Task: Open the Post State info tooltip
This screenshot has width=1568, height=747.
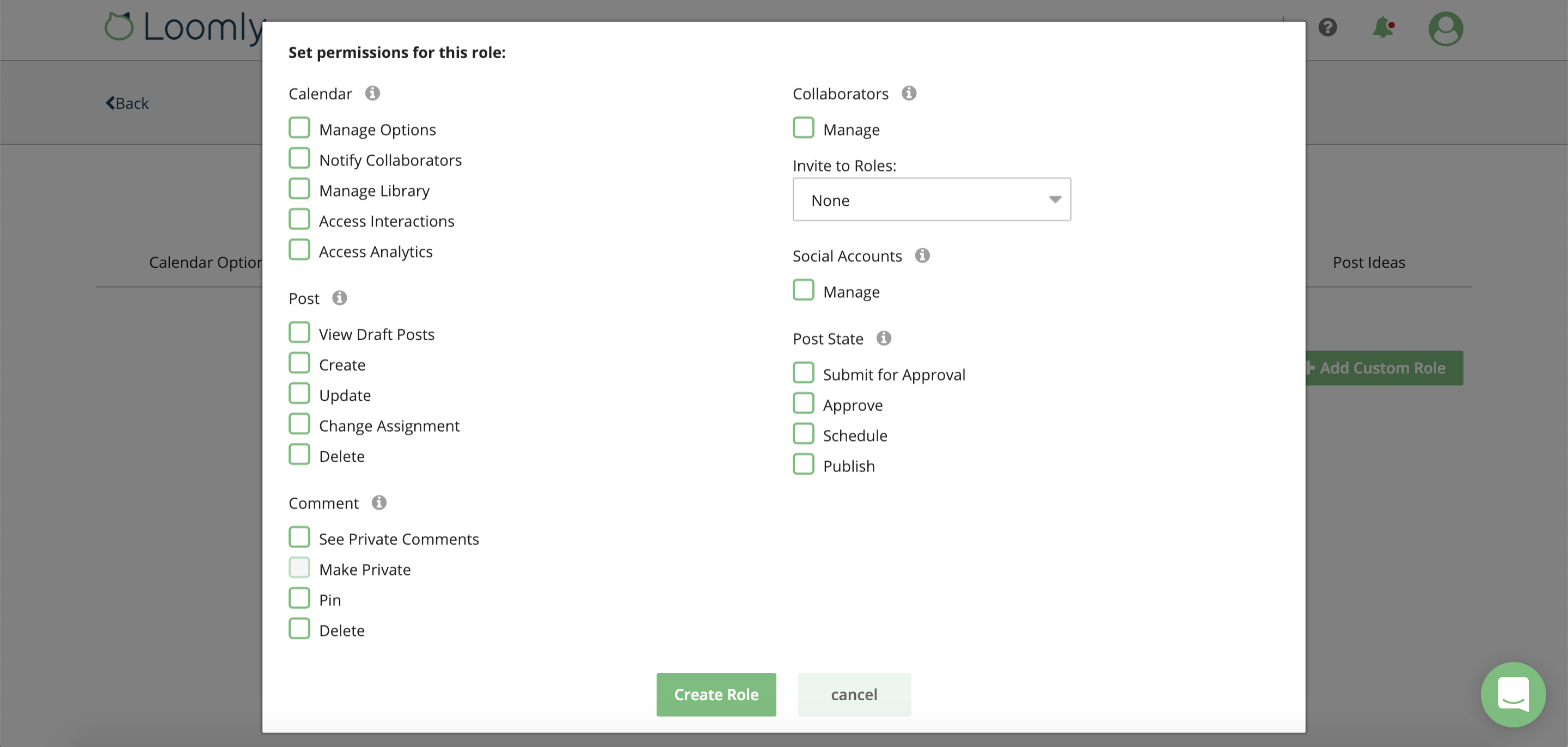Action: coord(884,339)
